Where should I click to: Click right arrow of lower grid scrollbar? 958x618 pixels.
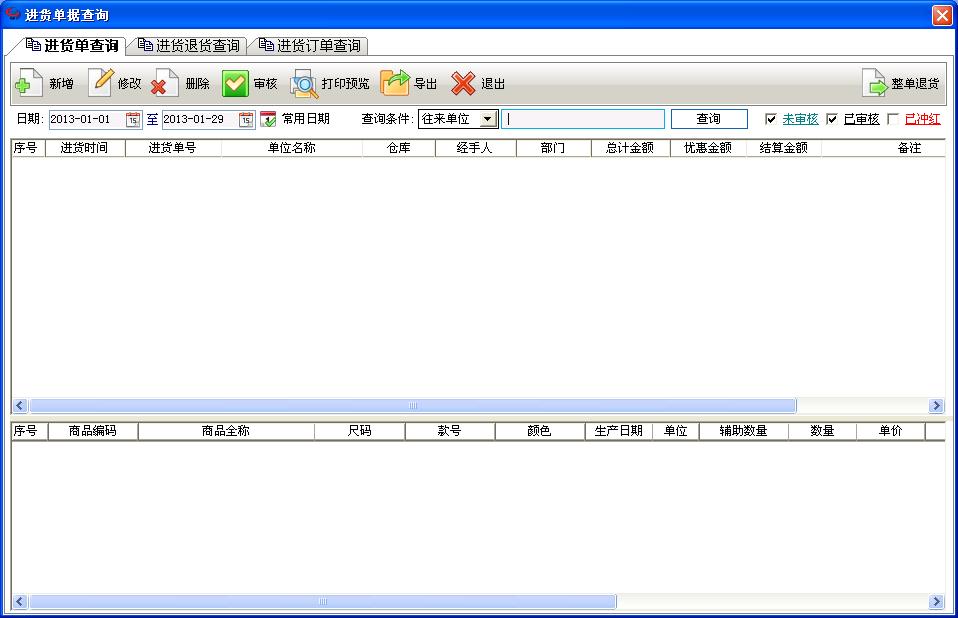click(936, 602)
